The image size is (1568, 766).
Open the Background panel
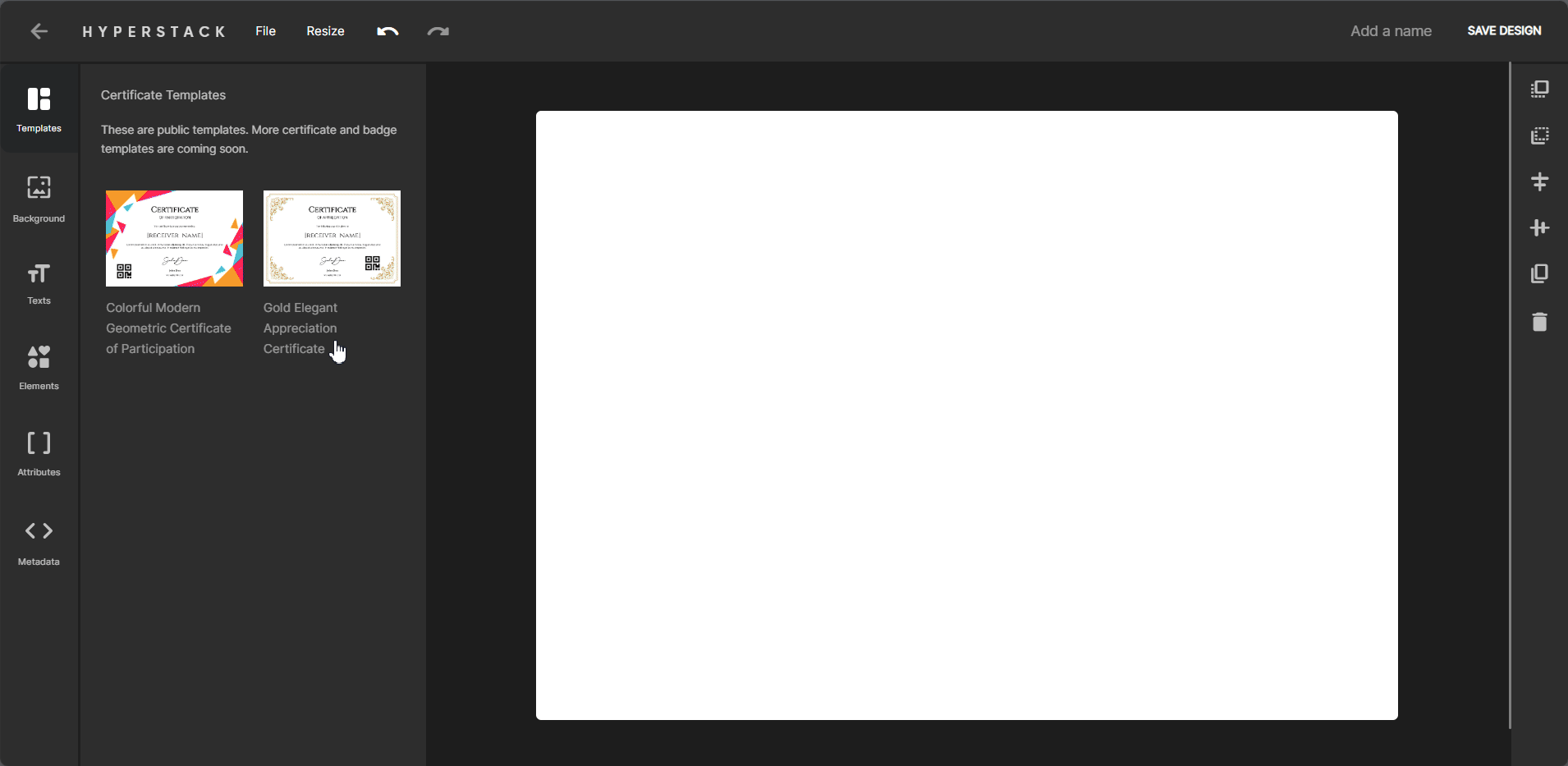pyautogui.click(x=39, y=199)
